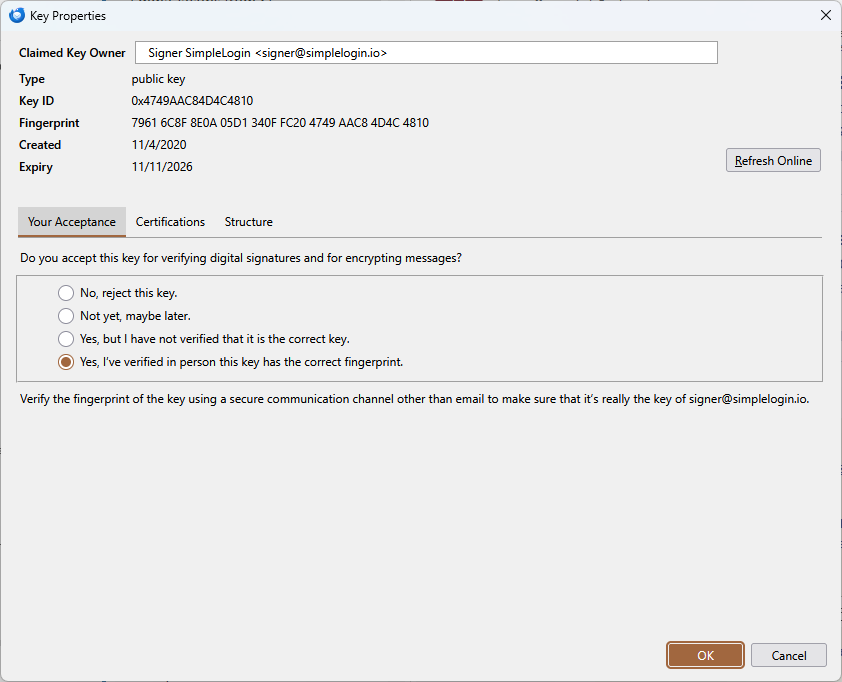The image size is (842, 682).
Task: Select "No, reject this key" option
Action: click(x=66, y=293)
